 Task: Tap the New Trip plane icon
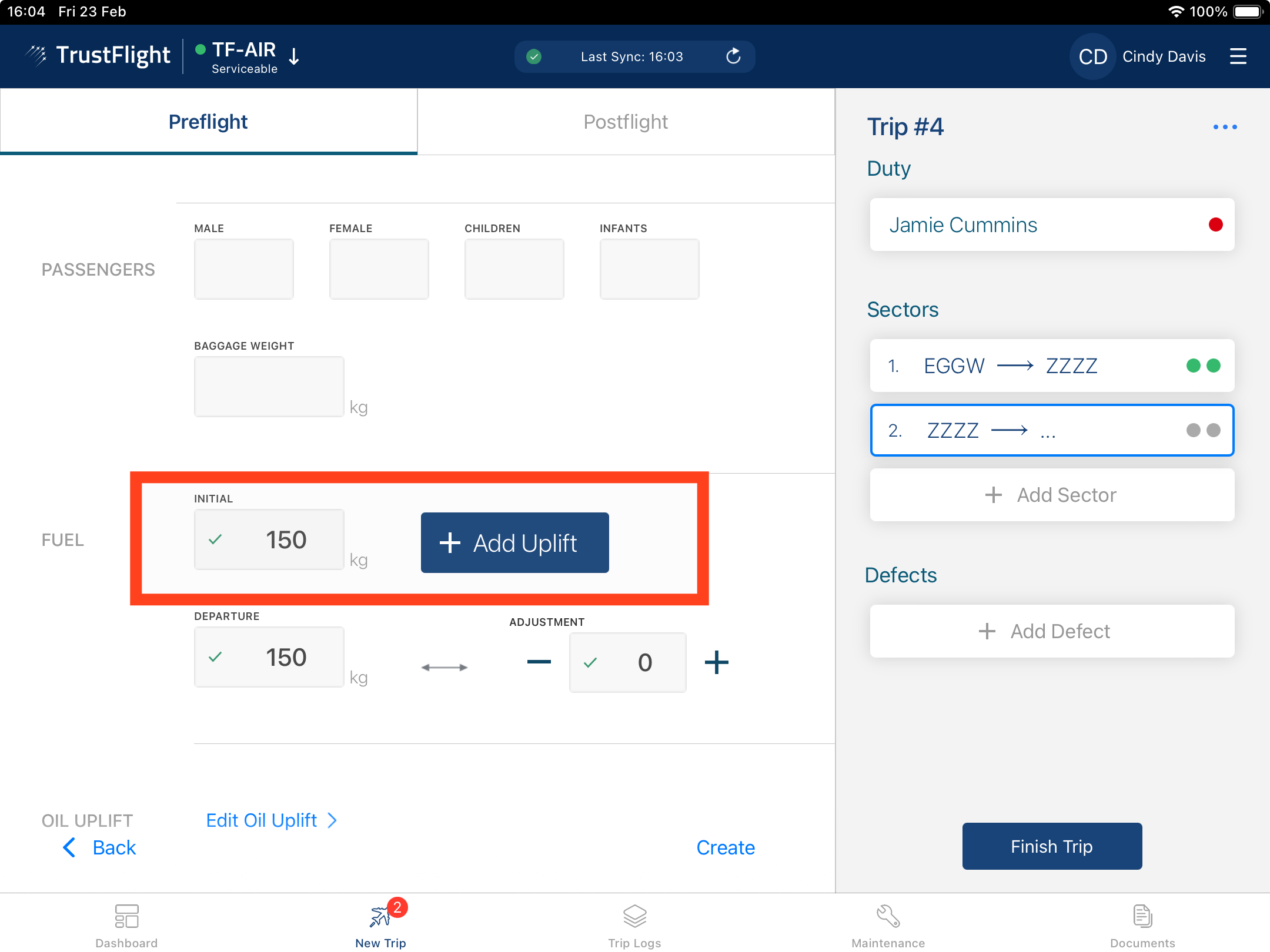pos(380,916)
